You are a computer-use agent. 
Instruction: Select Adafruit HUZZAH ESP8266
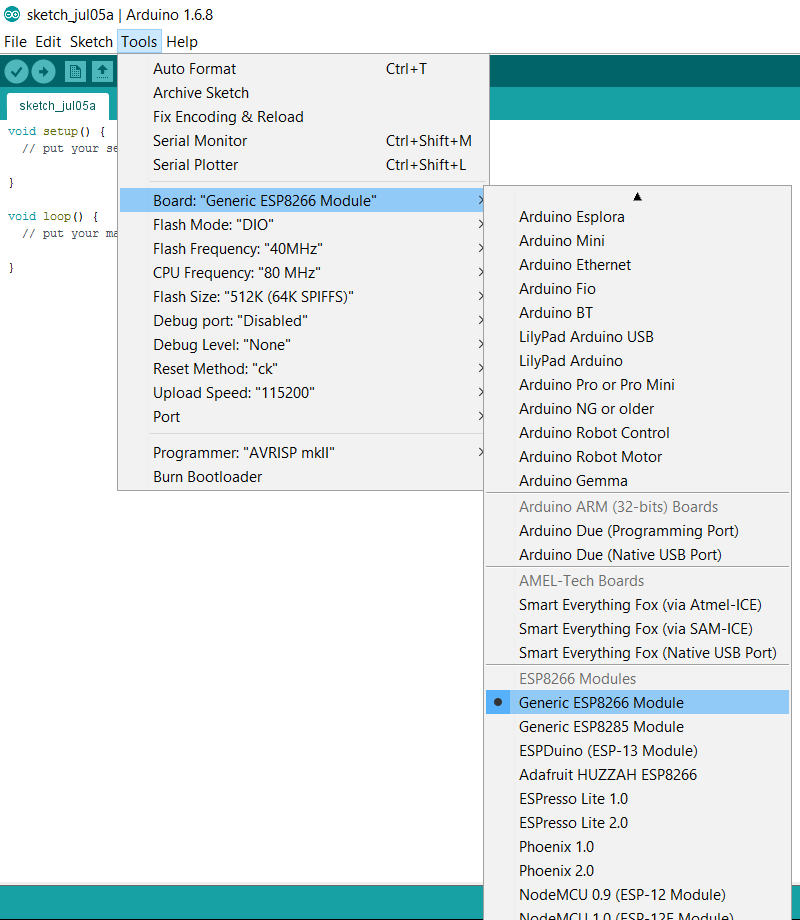point(637,774)
